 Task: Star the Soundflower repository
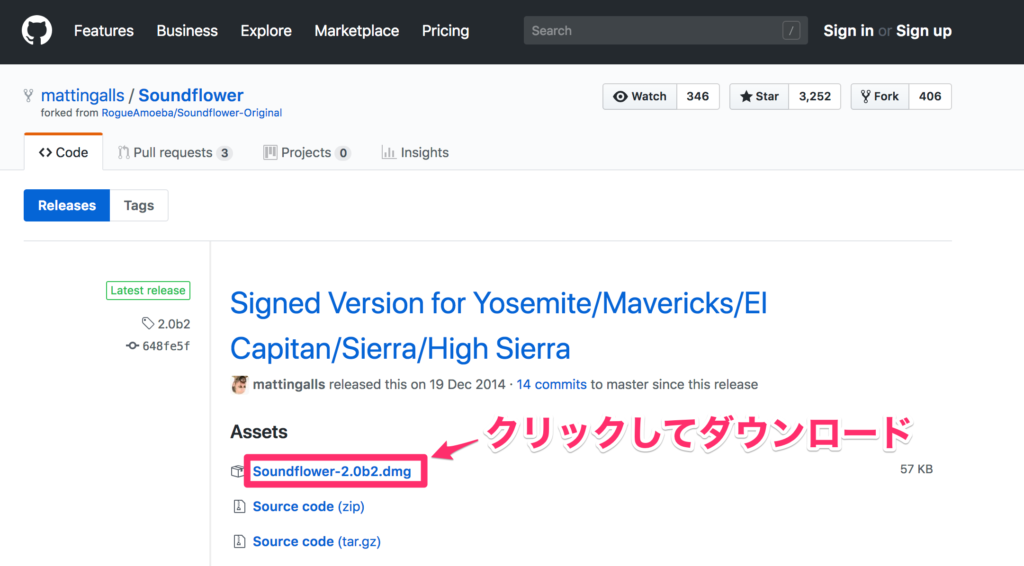[x=759, y=97]
